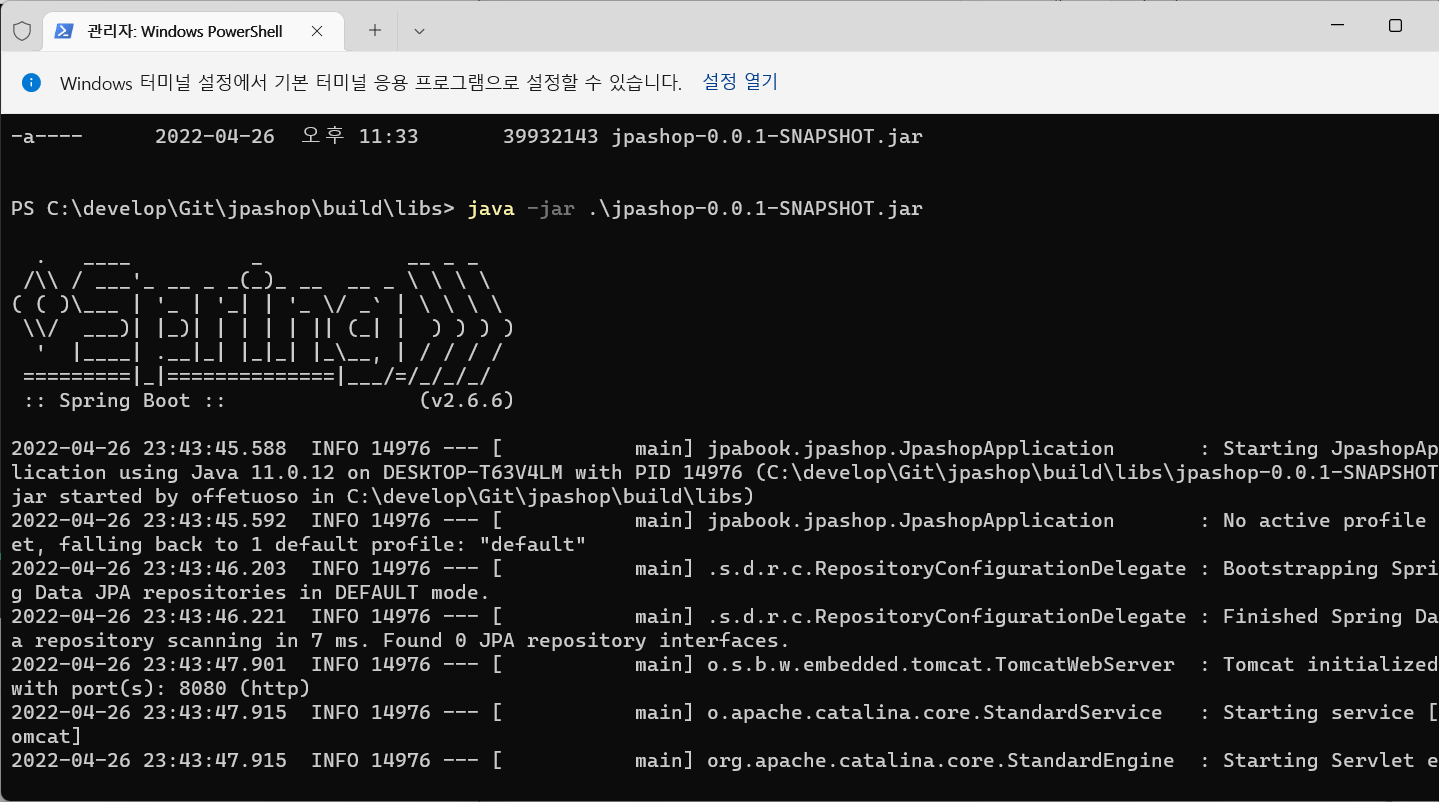
Task: Click the PowerShell icon in the tab
Action: point(63,31)
